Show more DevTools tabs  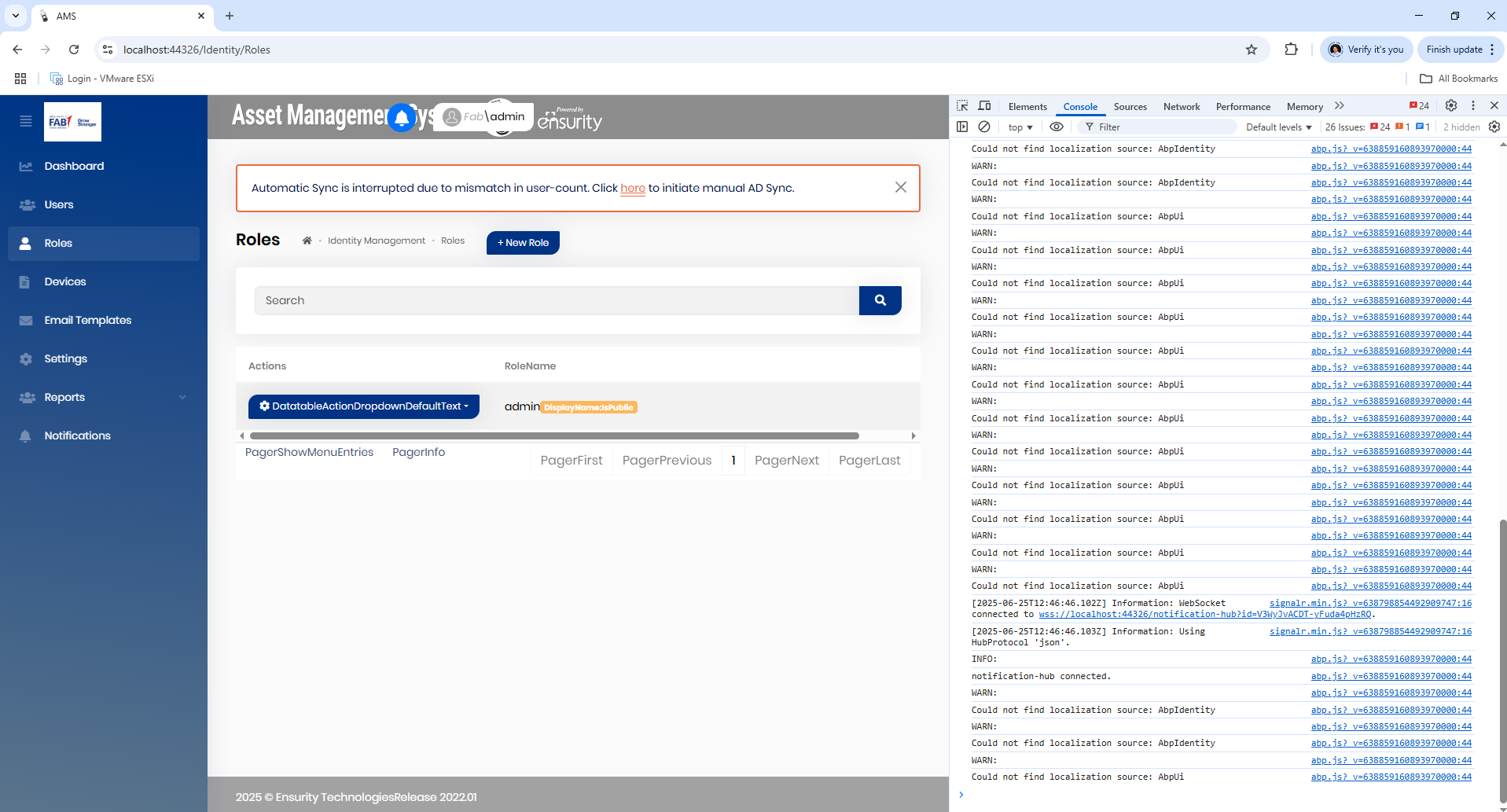pyautogui.click(x=1340, y=106)
